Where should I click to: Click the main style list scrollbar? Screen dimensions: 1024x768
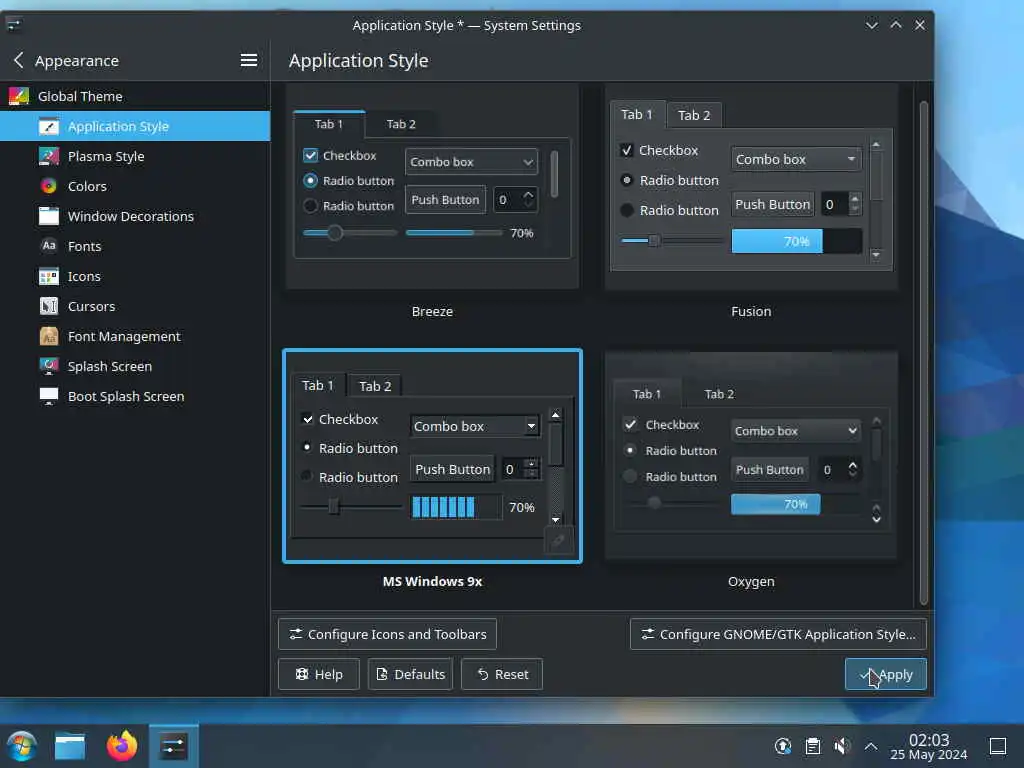click(x=923, y=353)
